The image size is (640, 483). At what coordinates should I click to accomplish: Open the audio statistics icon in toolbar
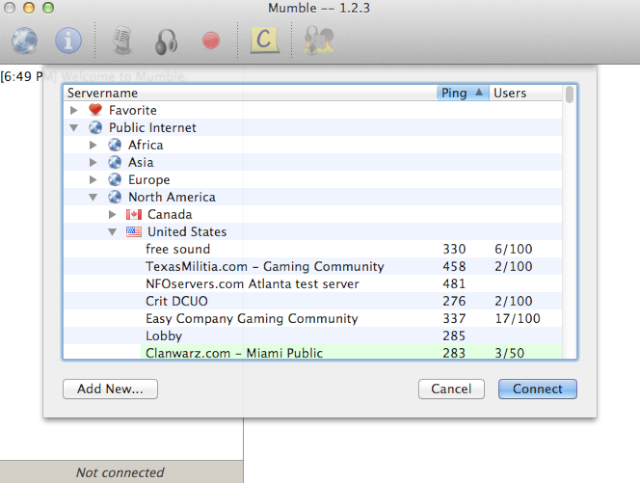[319, 40]
